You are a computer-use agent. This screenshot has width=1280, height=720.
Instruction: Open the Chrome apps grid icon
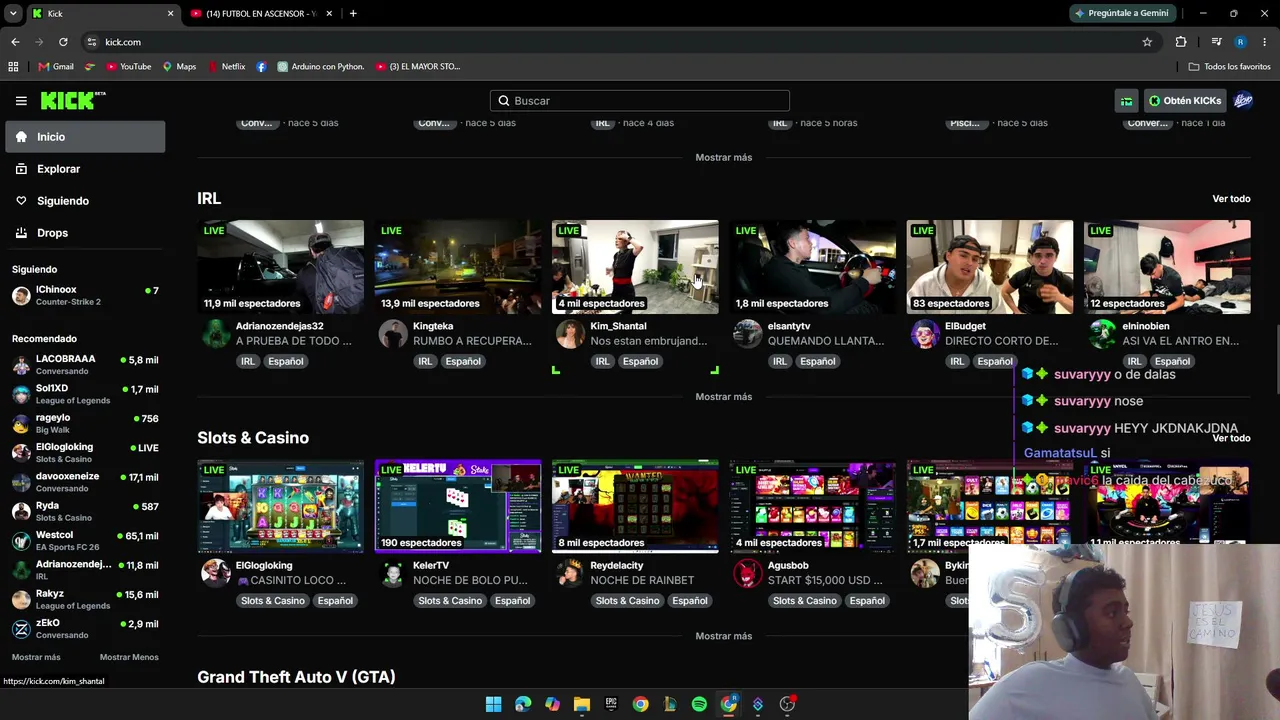13,67
